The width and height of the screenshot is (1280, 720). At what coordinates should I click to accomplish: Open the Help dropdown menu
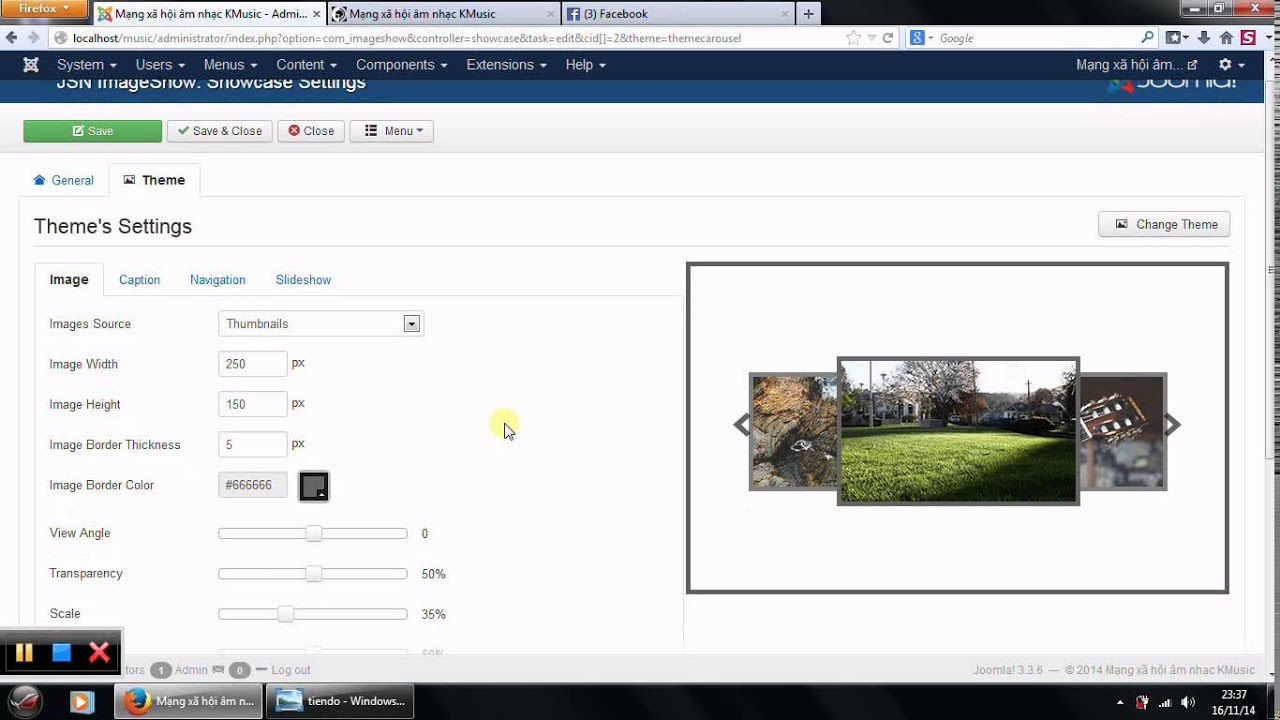(x=586, y=64)
